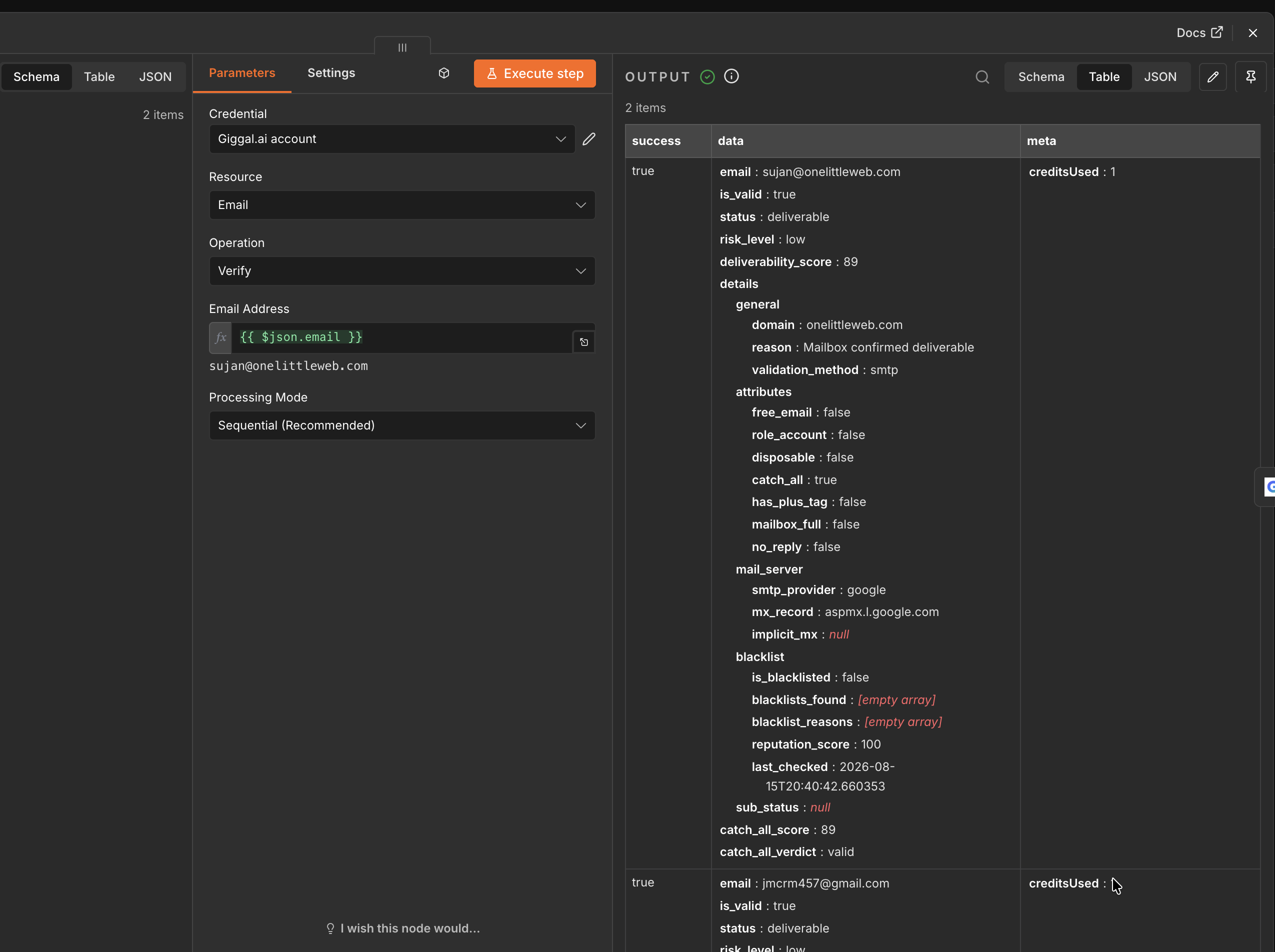This screenshot has height=952, width=1275.
Task: Pin the output data
Action: [x=1251, y=76]
